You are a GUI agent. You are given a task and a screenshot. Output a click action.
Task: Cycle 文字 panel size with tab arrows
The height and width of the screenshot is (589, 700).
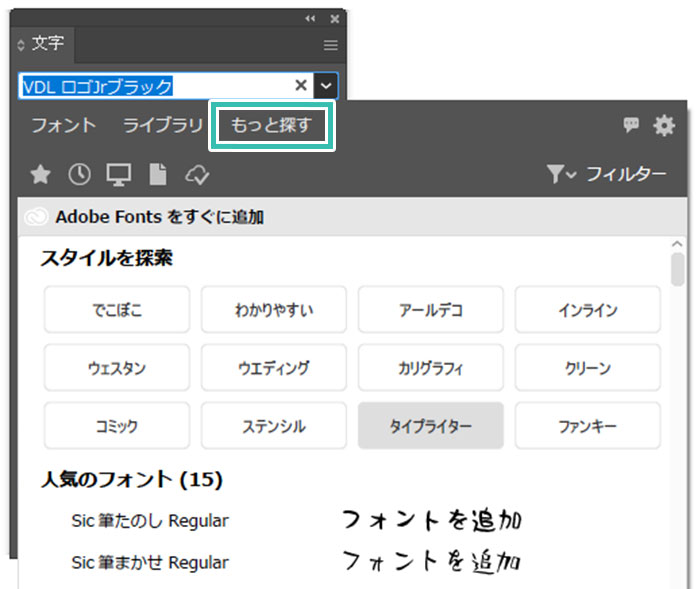point(22,45)
